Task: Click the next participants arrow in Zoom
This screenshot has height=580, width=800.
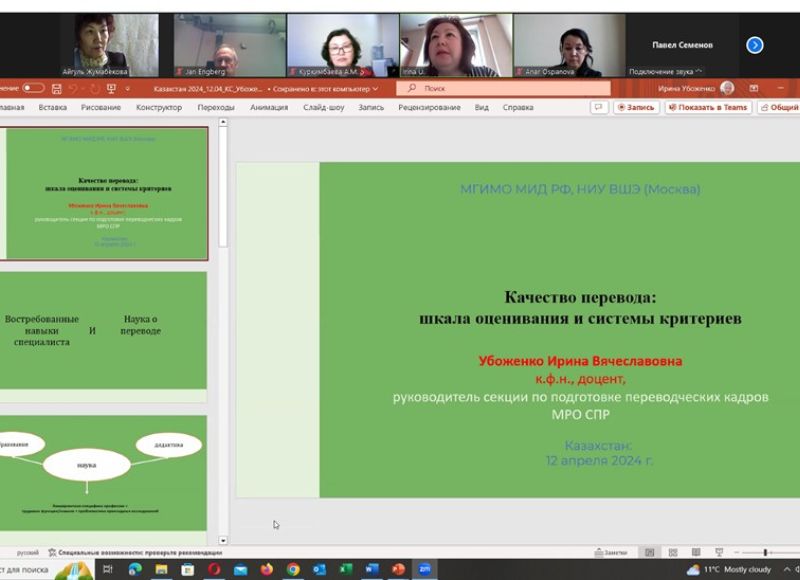Action: click(755, 45)
